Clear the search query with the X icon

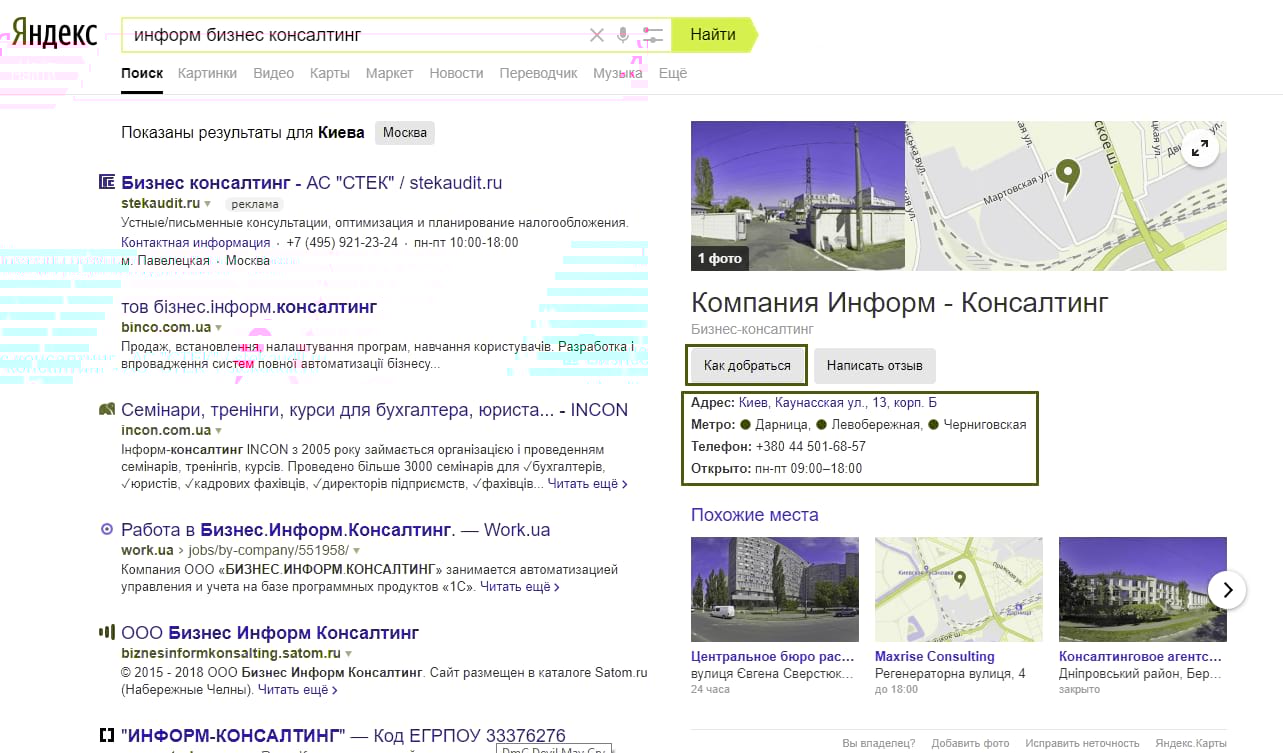(x=597, y=35)
